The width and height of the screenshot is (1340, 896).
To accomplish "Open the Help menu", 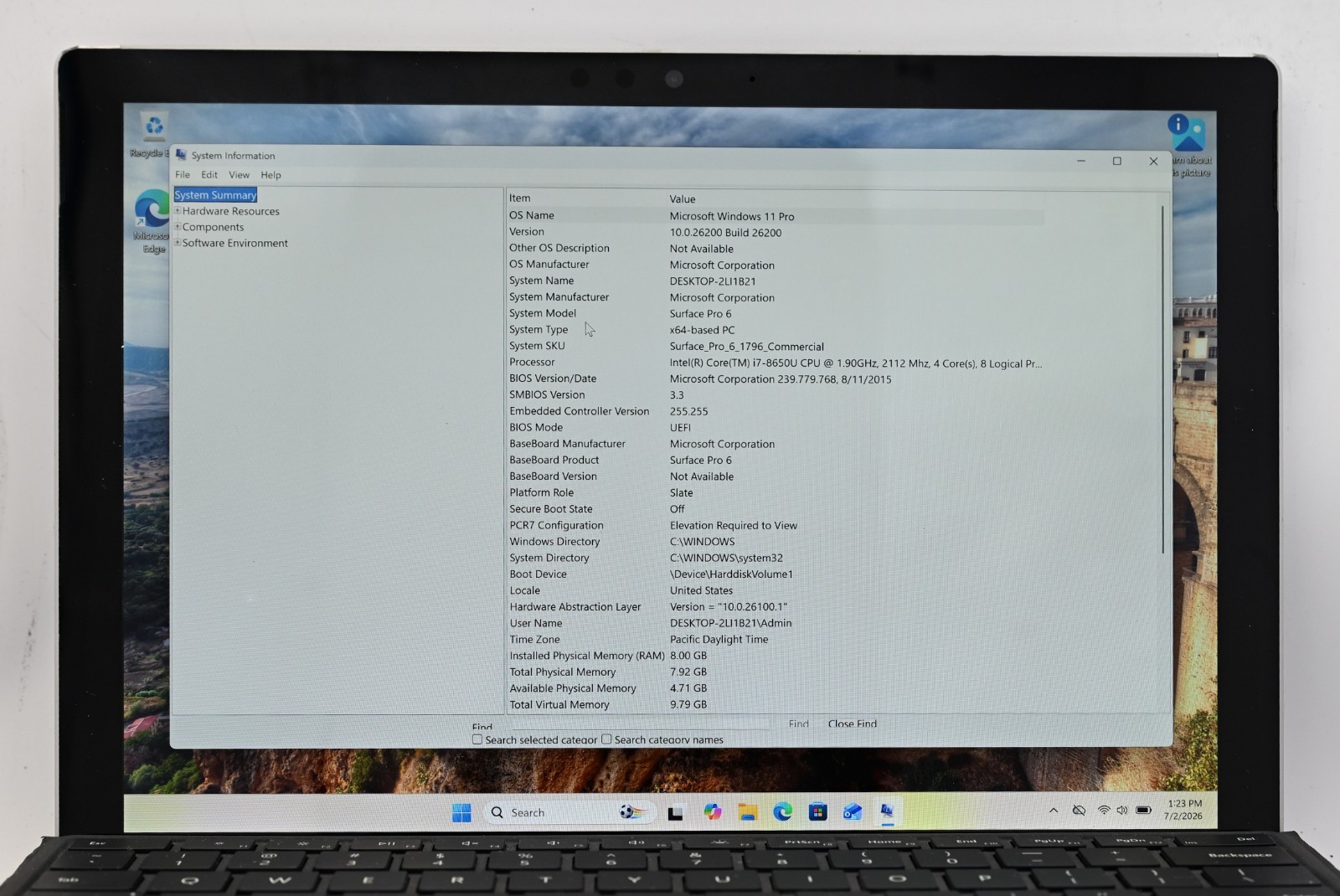I will pyautogui.click(x=271, y=175).
